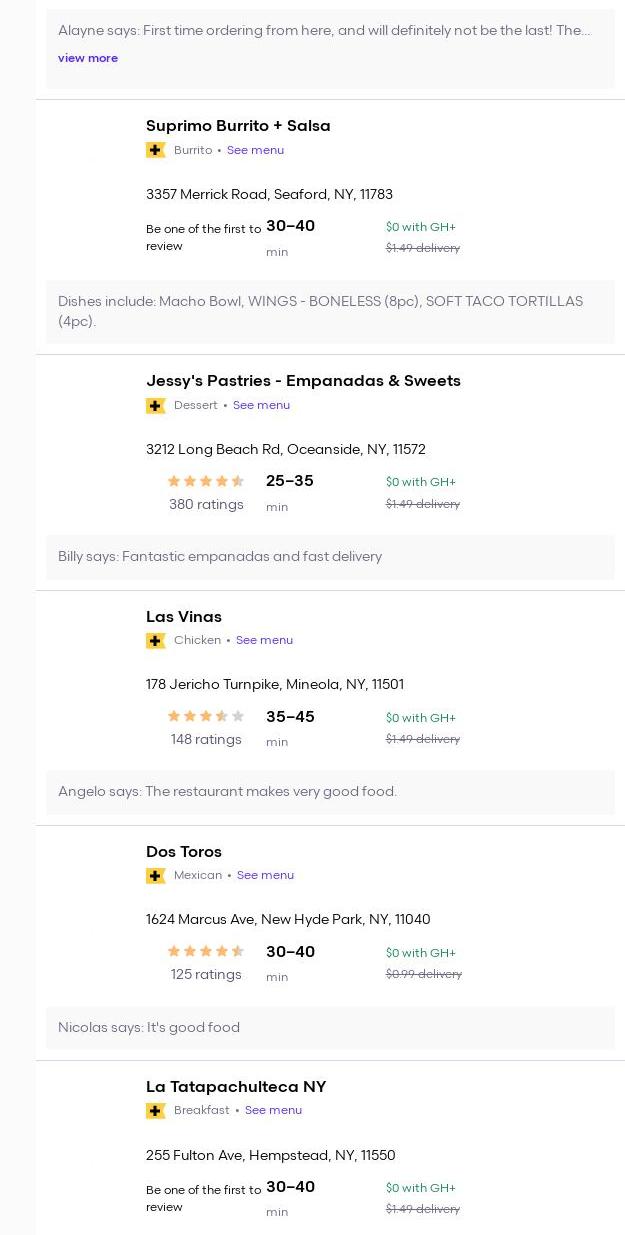The width and height of the screenshot is (625, 1235).
Task: Click star rating for Dos Toros
Action: [206, 951]
